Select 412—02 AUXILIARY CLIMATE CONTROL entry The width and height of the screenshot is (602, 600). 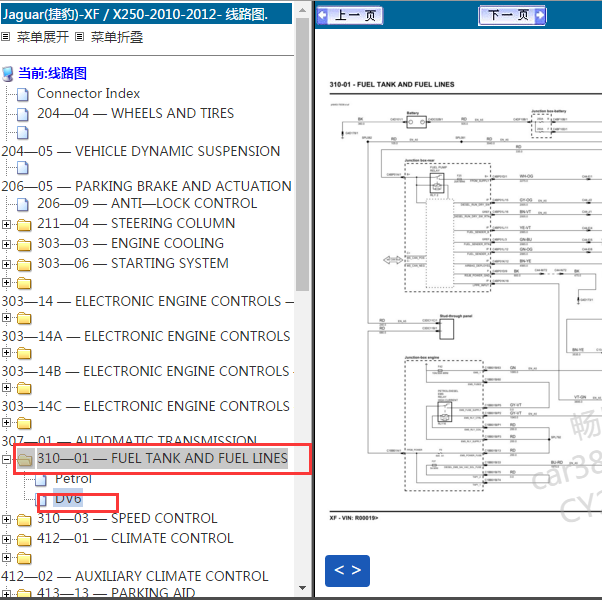135,576
